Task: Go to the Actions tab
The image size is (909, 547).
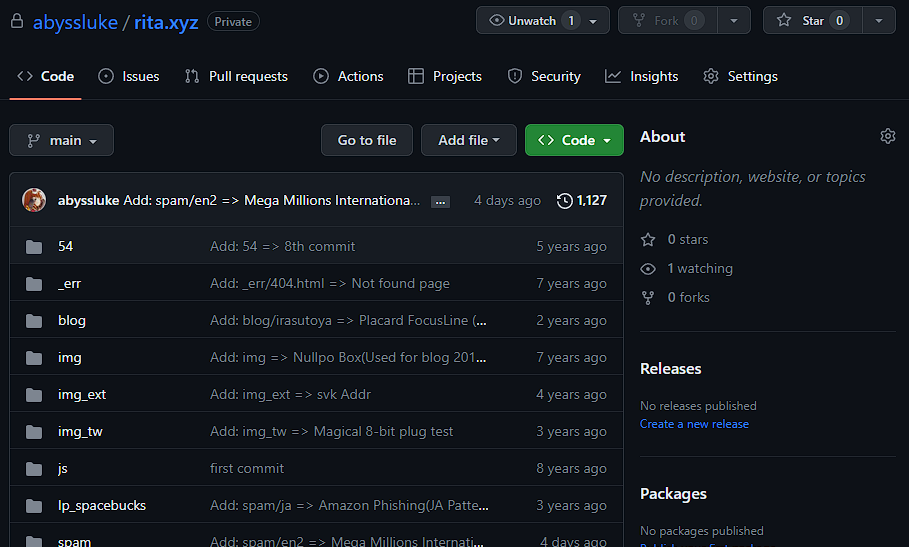Action: point(348,76)
